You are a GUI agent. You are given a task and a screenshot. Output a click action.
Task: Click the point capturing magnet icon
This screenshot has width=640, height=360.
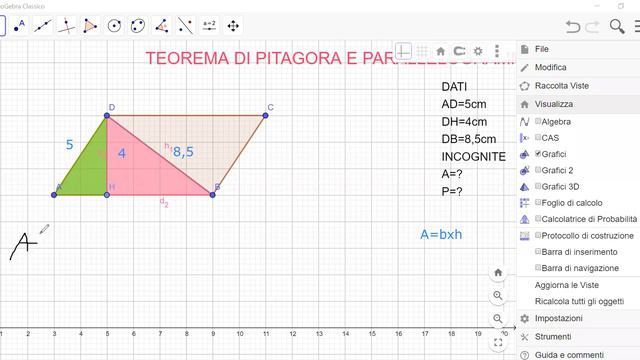click(x=460, y=51)
